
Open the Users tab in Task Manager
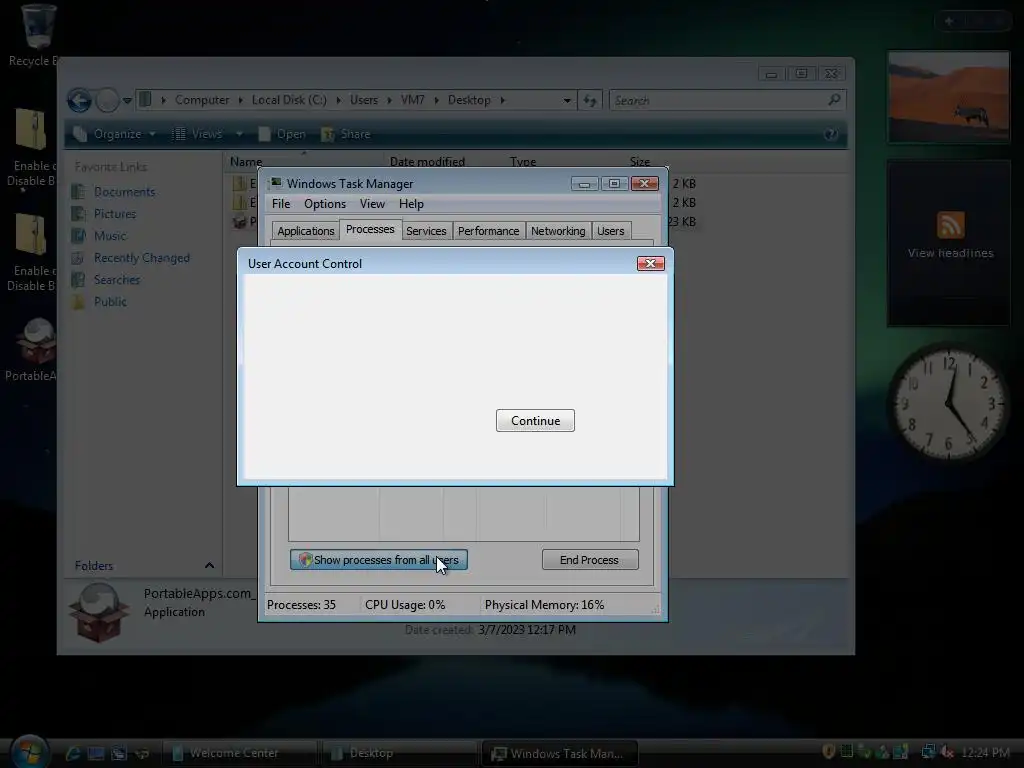(611, 231)
